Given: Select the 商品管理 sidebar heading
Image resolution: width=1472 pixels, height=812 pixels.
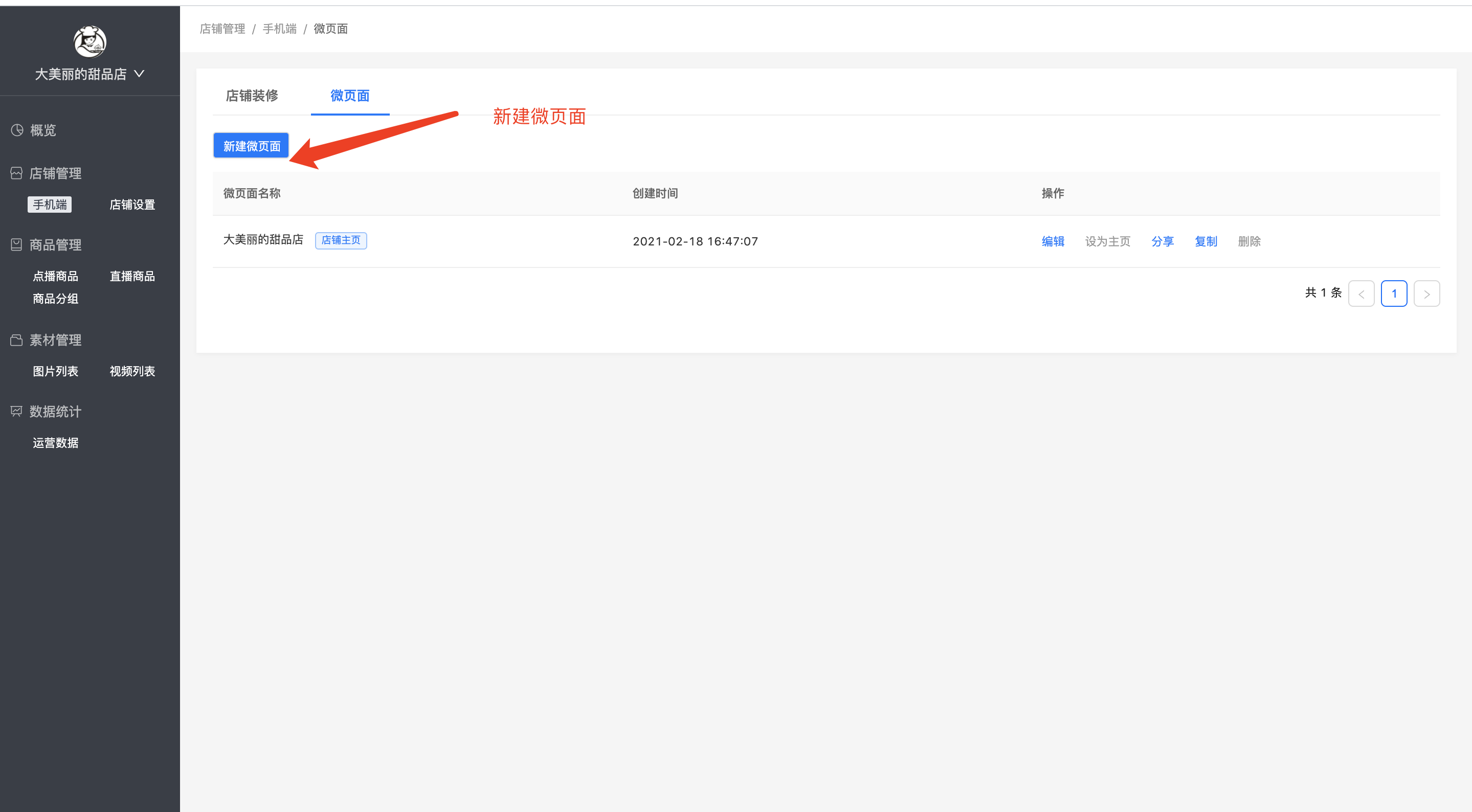Looking at the screenshot, I should (55, 244).
